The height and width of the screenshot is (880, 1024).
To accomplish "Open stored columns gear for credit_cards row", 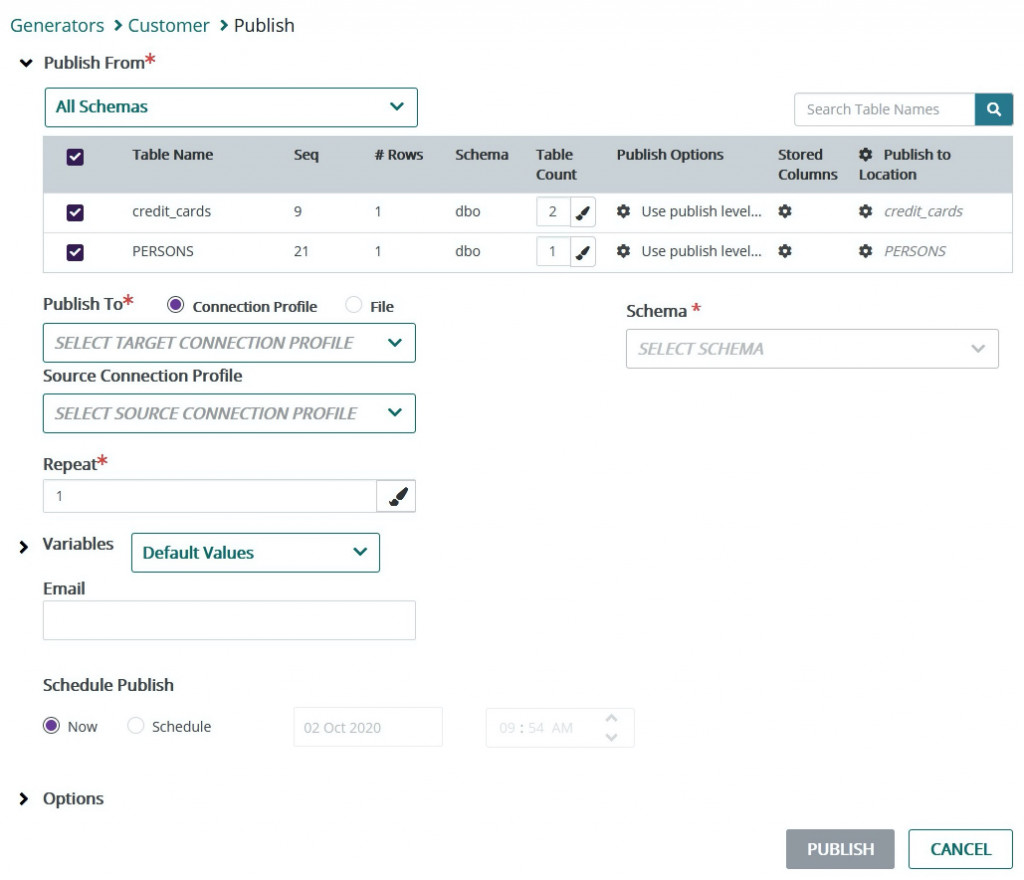I will pyautogui.click(x=785, y=212).
